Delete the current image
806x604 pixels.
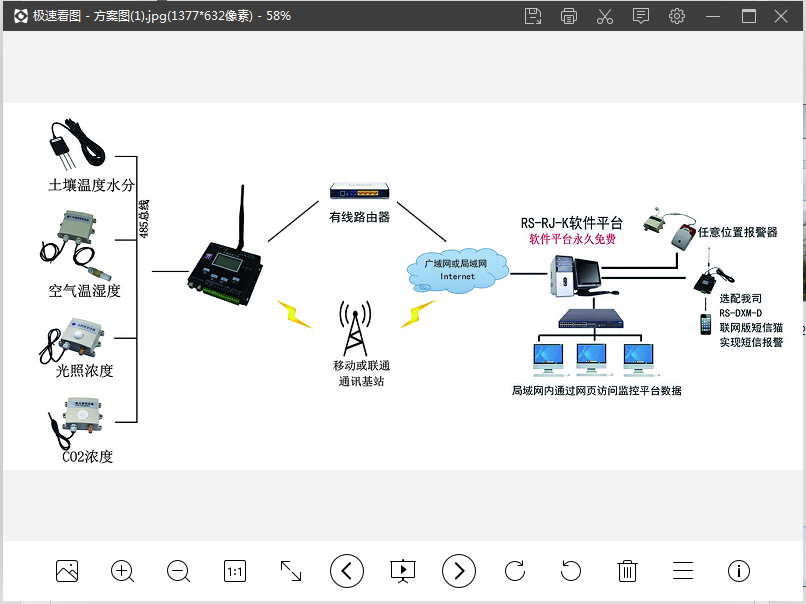627,571
